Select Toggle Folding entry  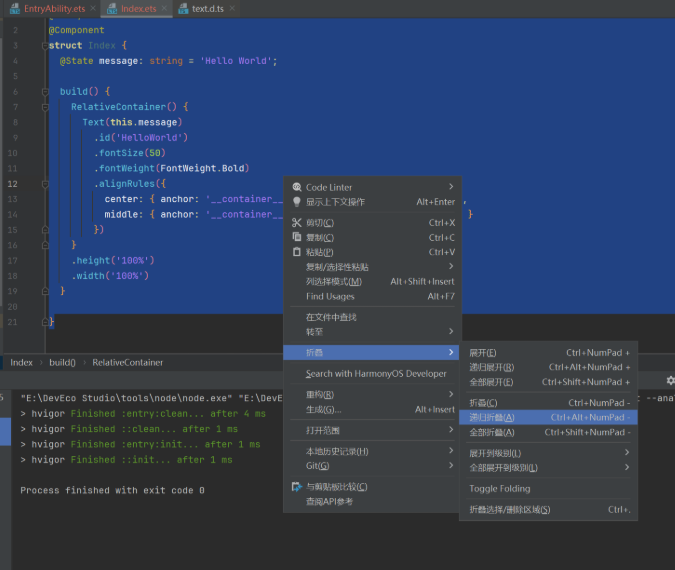pyautogui.click(x=548, y=489)
